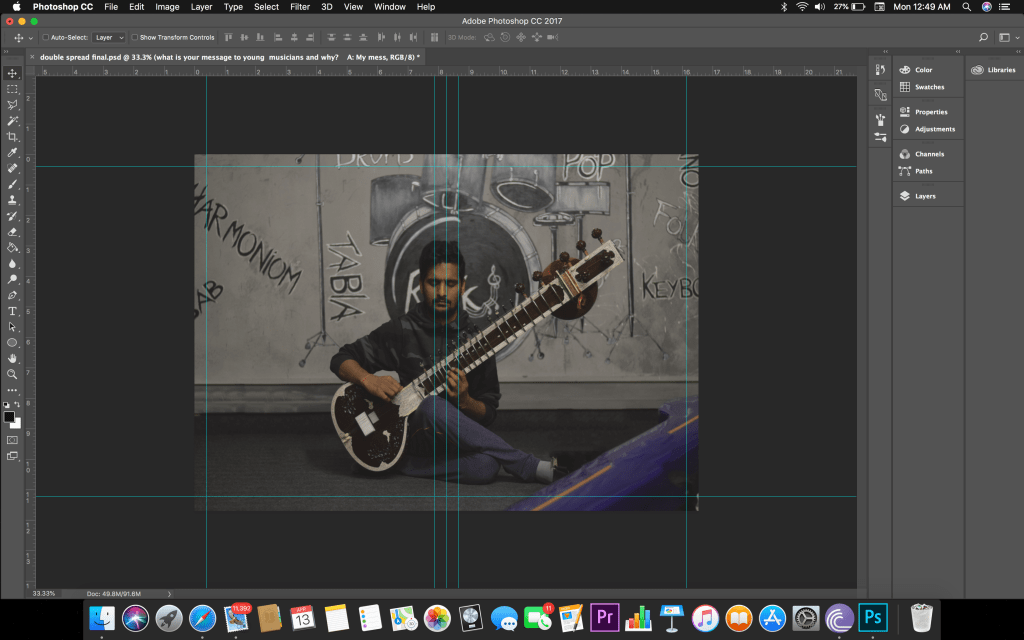
Task: Select the Hand tool
Action: [x=12, y=358]
